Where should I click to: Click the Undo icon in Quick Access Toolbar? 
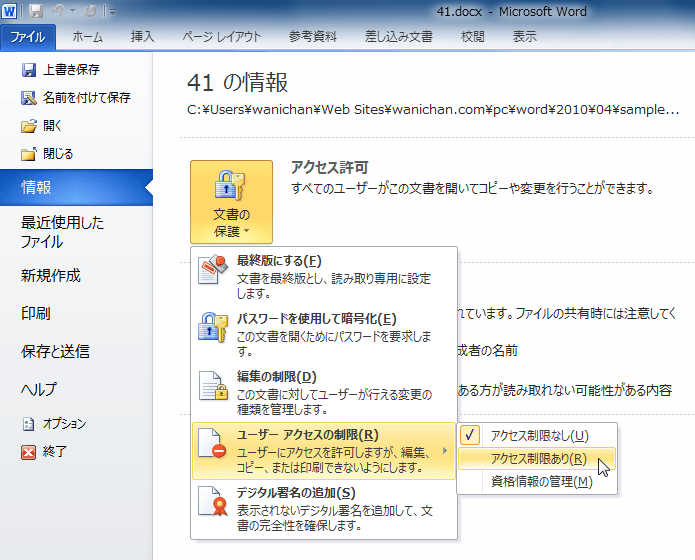[x=58, y=11]
